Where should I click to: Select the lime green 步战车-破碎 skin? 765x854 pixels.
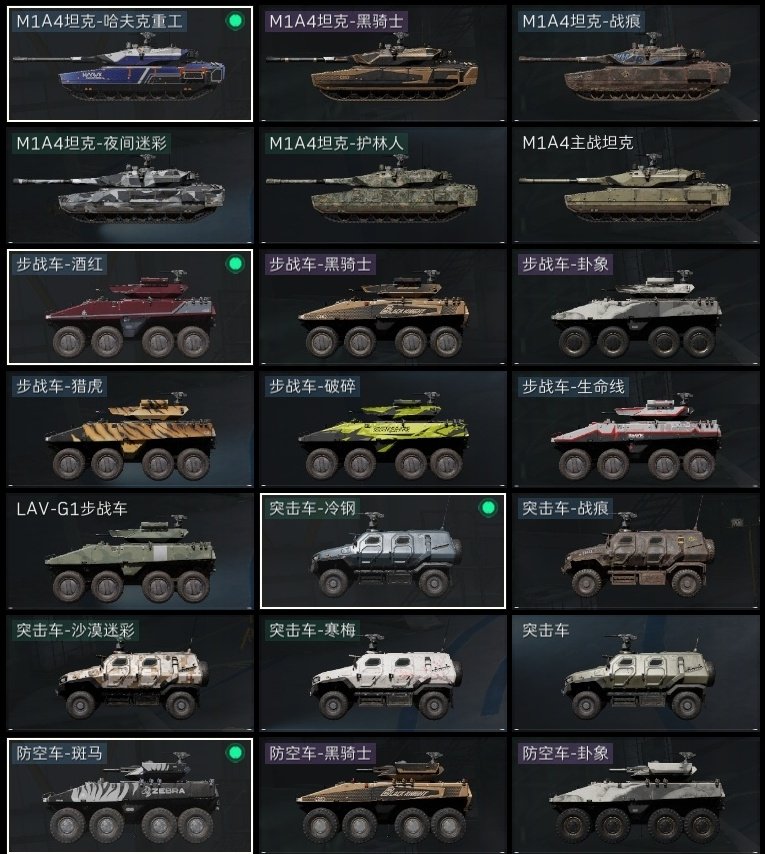[x=383, y=429]
